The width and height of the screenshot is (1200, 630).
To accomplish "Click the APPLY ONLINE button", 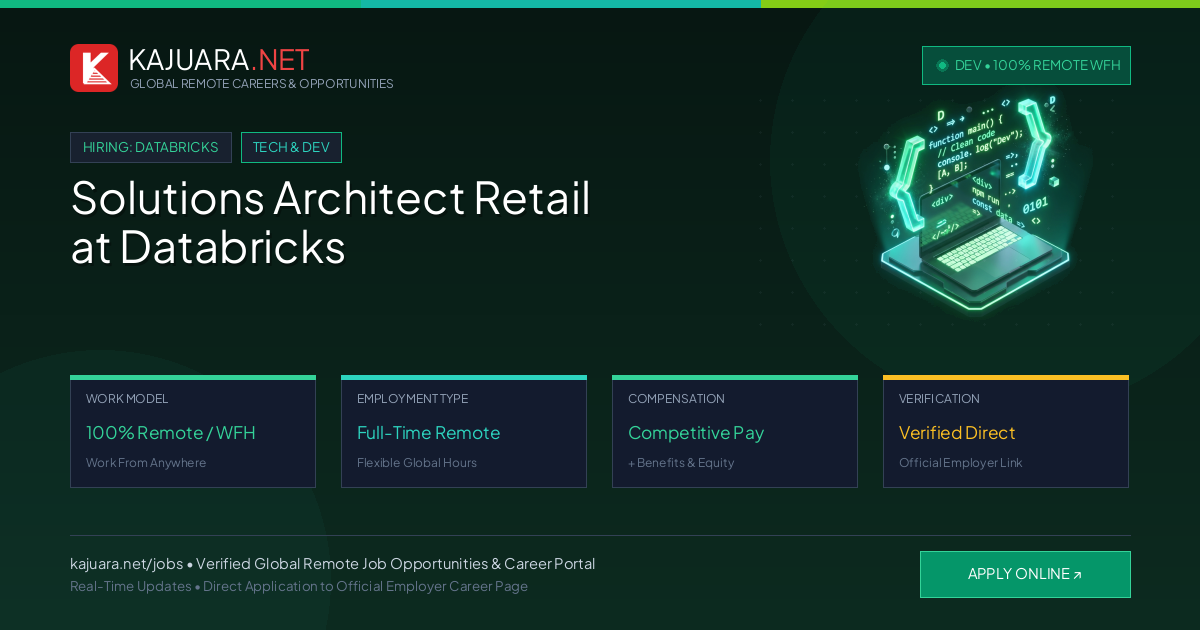I will tap(1025, 574).
